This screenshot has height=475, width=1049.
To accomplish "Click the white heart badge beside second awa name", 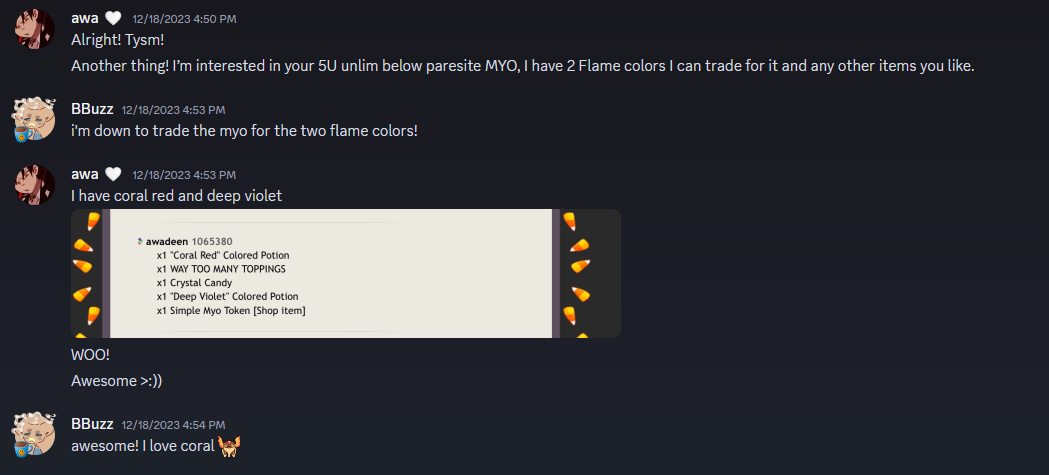I will 113,175.
